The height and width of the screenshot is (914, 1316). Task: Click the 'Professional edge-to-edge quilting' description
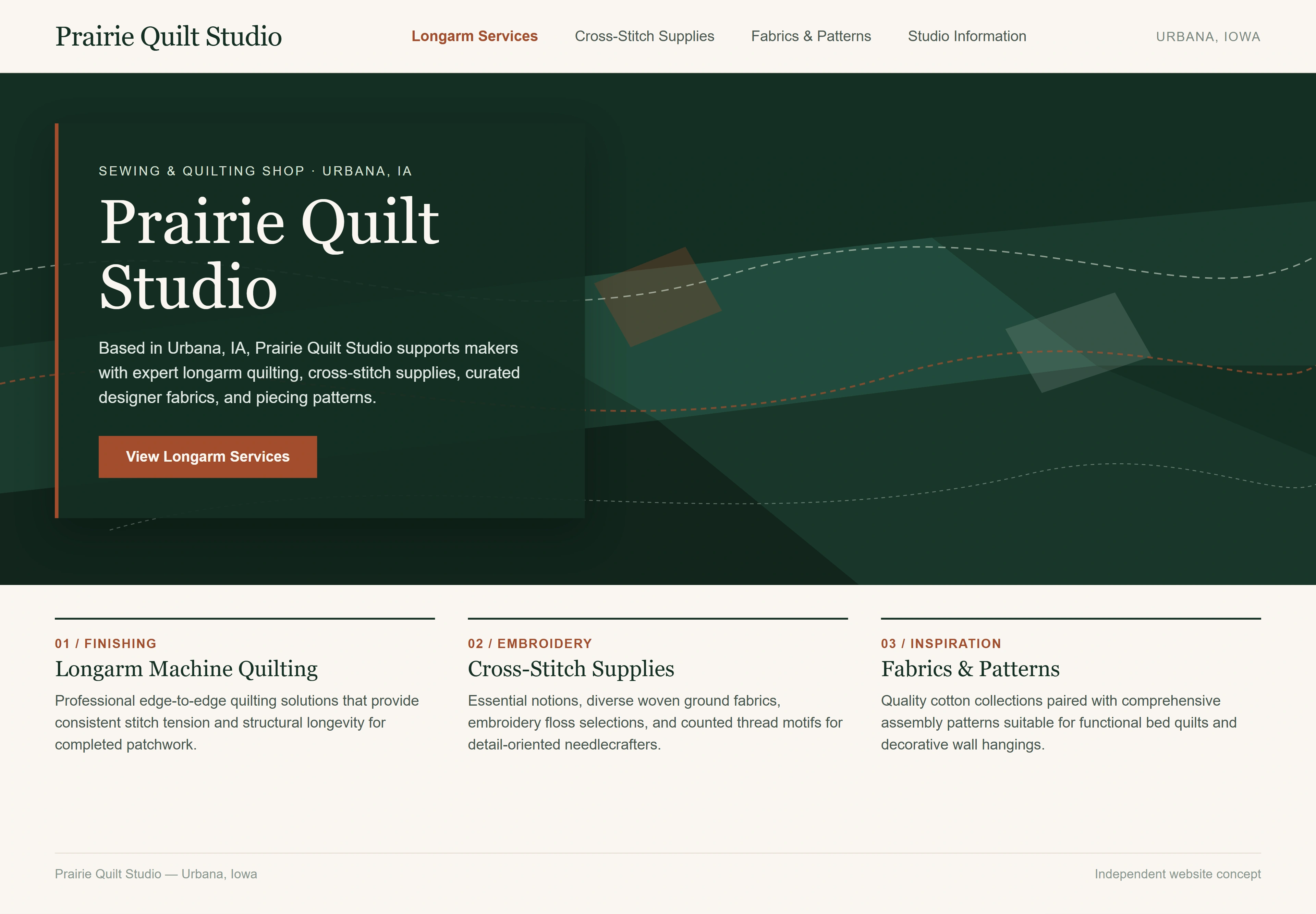point(236,722)
